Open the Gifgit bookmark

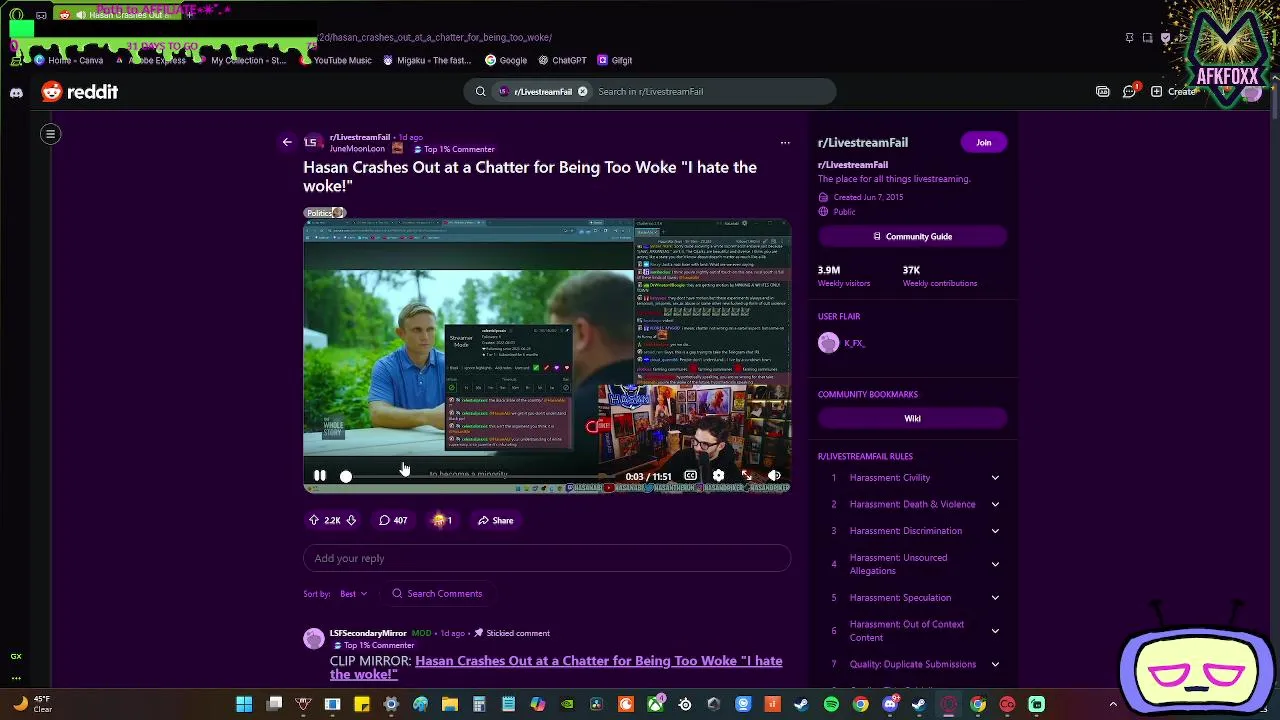point(614,60)
